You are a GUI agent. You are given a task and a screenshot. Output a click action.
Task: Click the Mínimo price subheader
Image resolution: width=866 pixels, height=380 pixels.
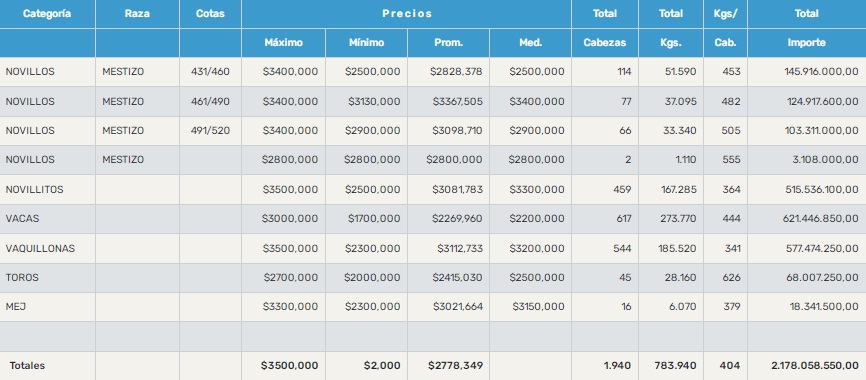366,43
